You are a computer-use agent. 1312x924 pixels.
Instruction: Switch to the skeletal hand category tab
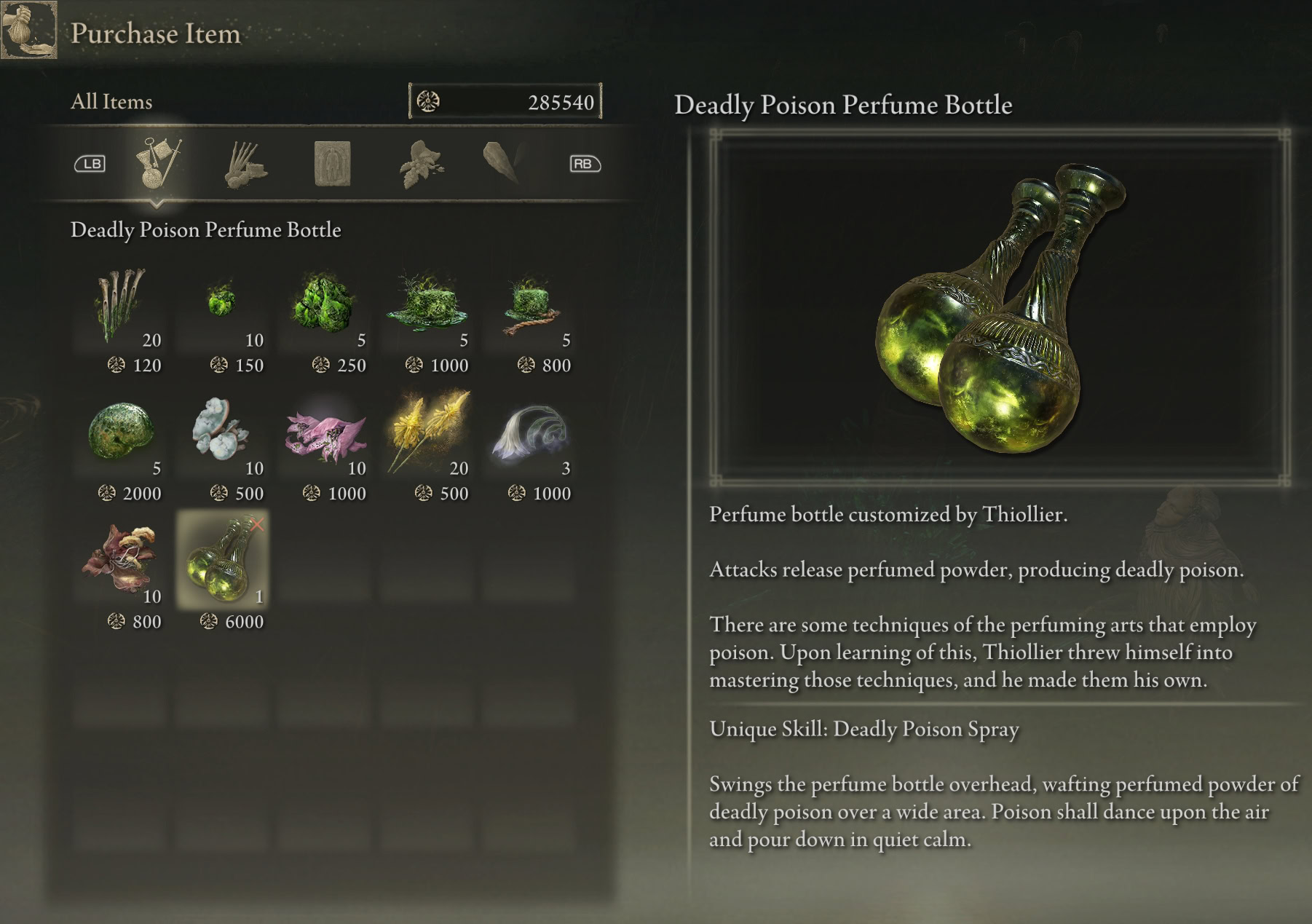tap(246, 164)
